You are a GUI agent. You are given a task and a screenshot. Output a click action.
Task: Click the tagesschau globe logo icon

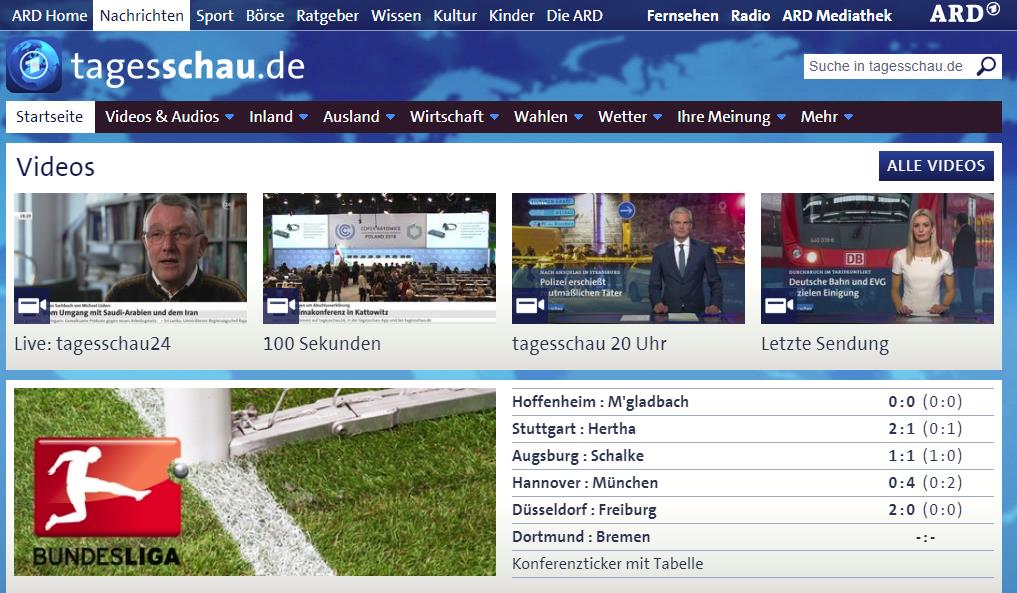[x=34, y=66]
